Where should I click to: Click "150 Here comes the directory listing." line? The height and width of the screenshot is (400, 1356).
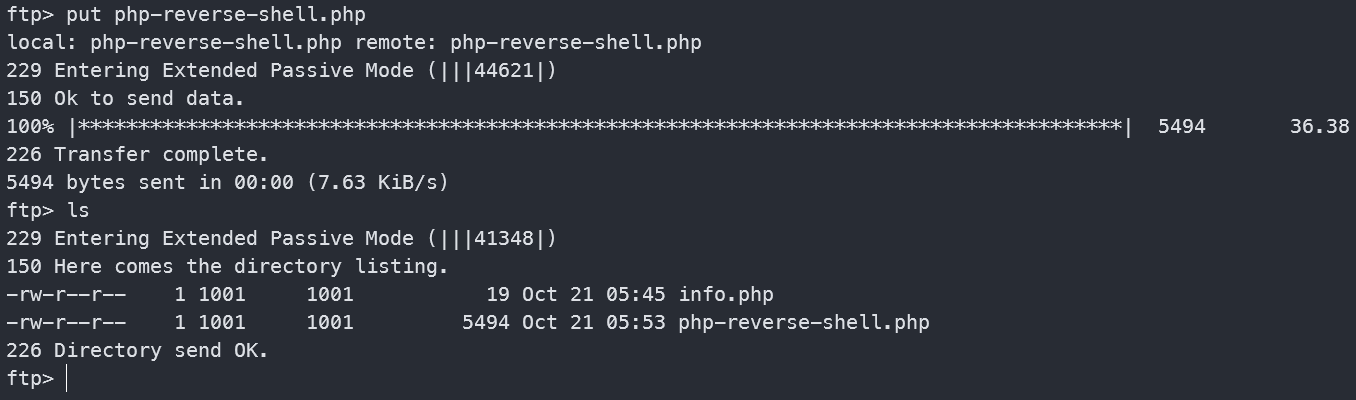(x=227, y=267)
